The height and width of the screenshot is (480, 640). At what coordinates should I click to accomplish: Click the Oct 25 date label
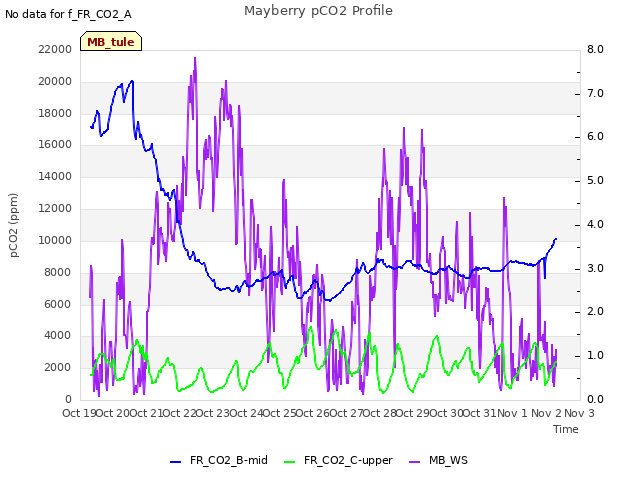coord(280,413)
